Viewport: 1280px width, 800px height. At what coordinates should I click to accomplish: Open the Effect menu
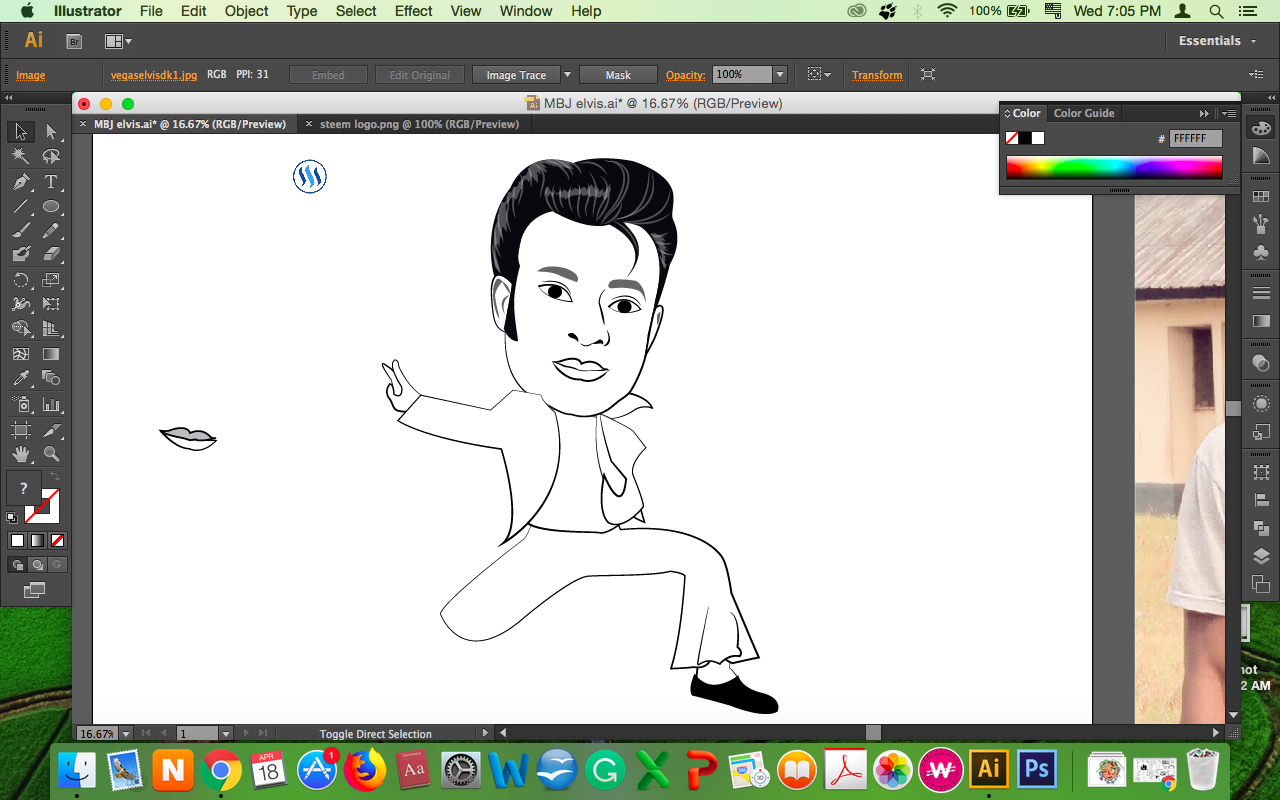[413, 11]
